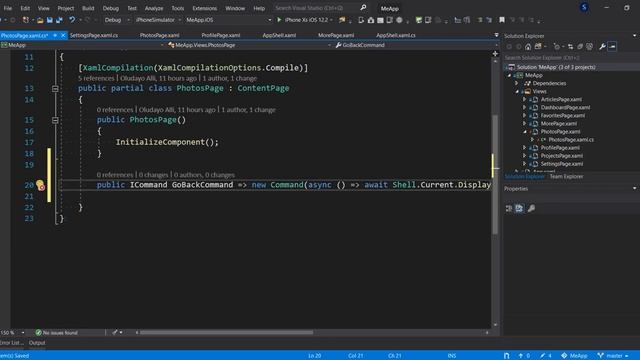The image size is (640, 360).
Task: Click the Open File folder icon
Action: click(40, 20)
